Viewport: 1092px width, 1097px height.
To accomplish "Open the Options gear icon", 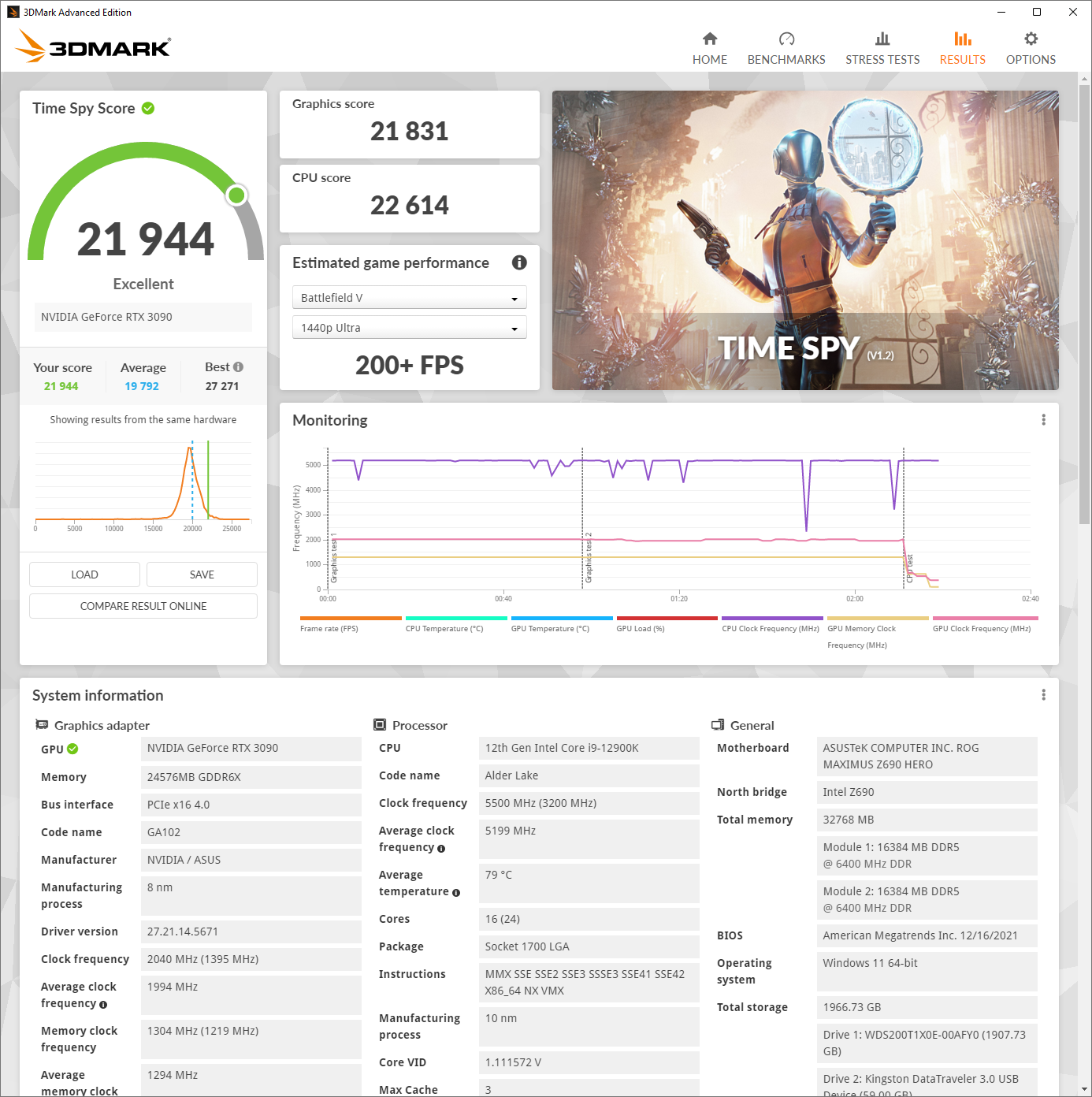I will point(1030,39).
